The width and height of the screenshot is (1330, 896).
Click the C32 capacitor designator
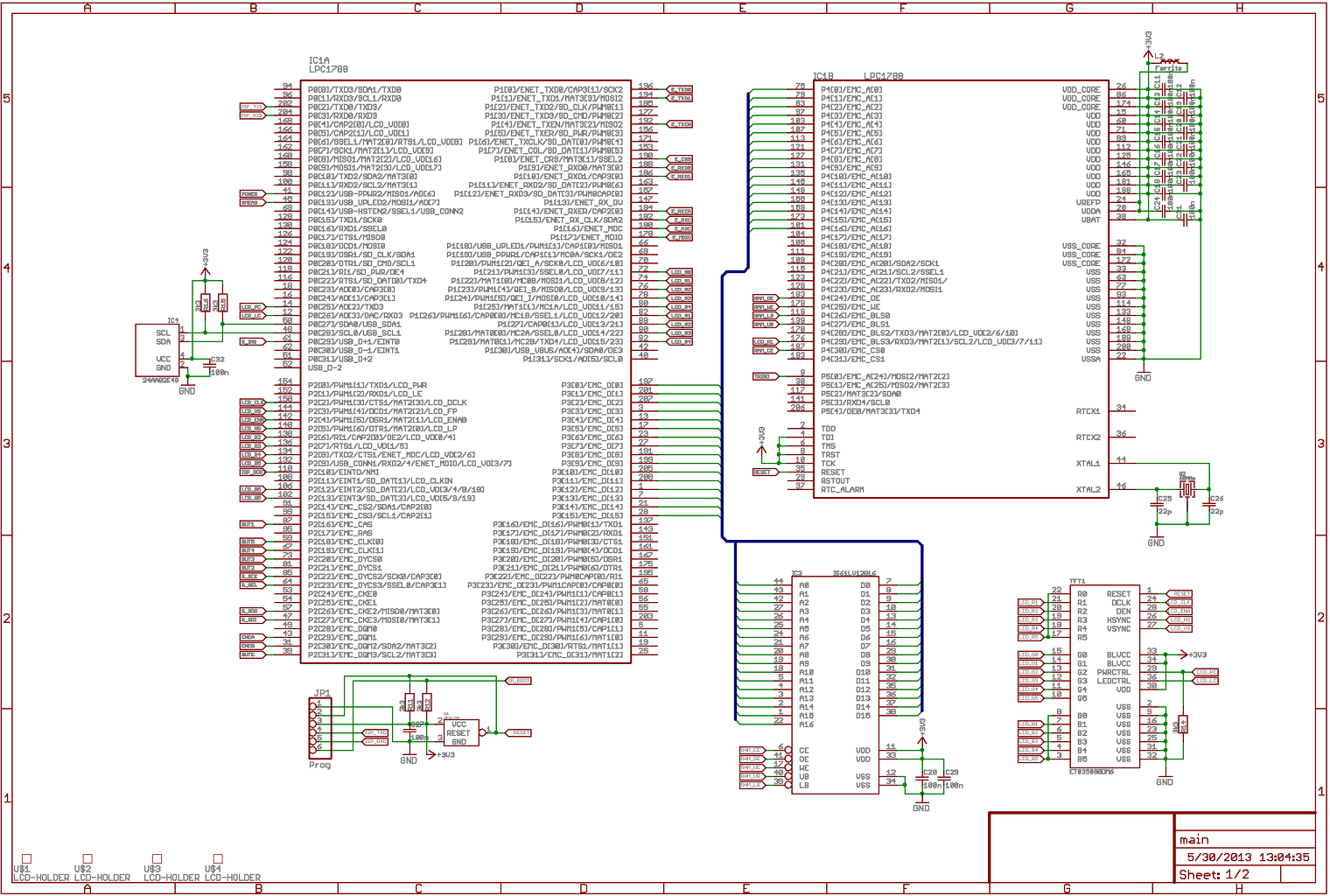pyautogui.click(x=218, y=360)
